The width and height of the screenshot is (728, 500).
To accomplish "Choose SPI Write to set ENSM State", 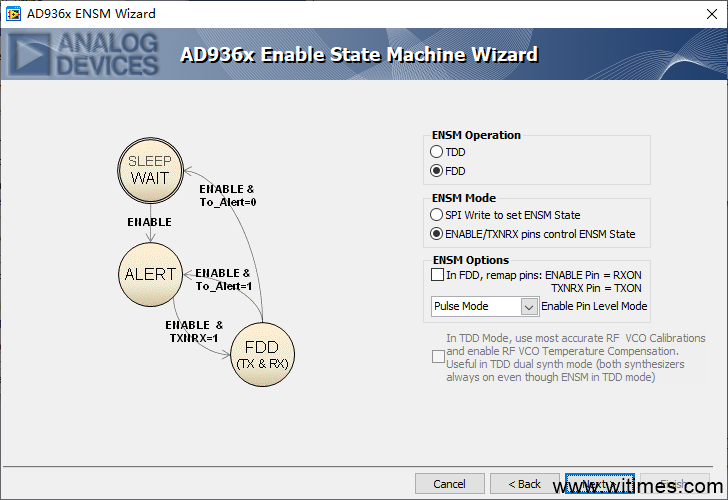I will pyautogui.click(x=436, y=215).
